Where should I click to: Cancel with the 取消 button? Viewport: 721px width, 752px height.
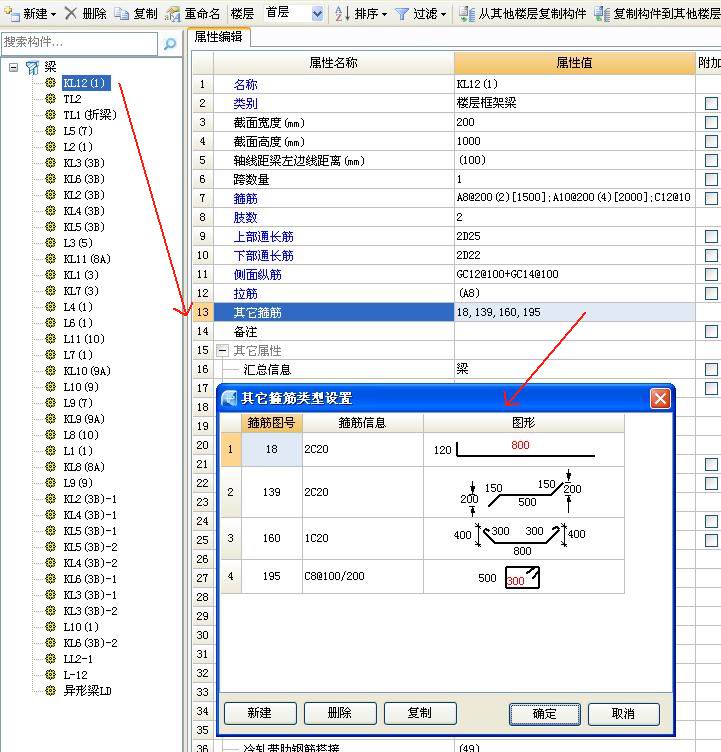(624, 714)
